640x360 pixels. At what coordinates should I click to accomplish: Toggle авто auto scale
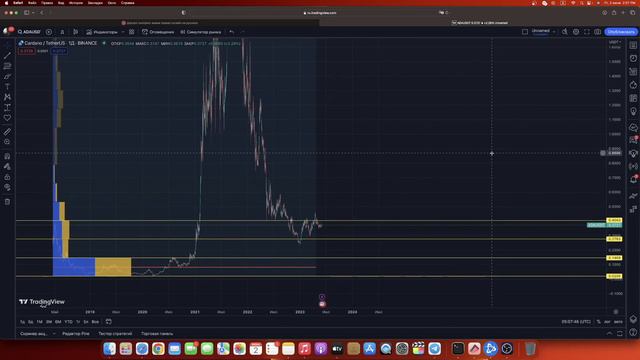[x=618, y=322]
